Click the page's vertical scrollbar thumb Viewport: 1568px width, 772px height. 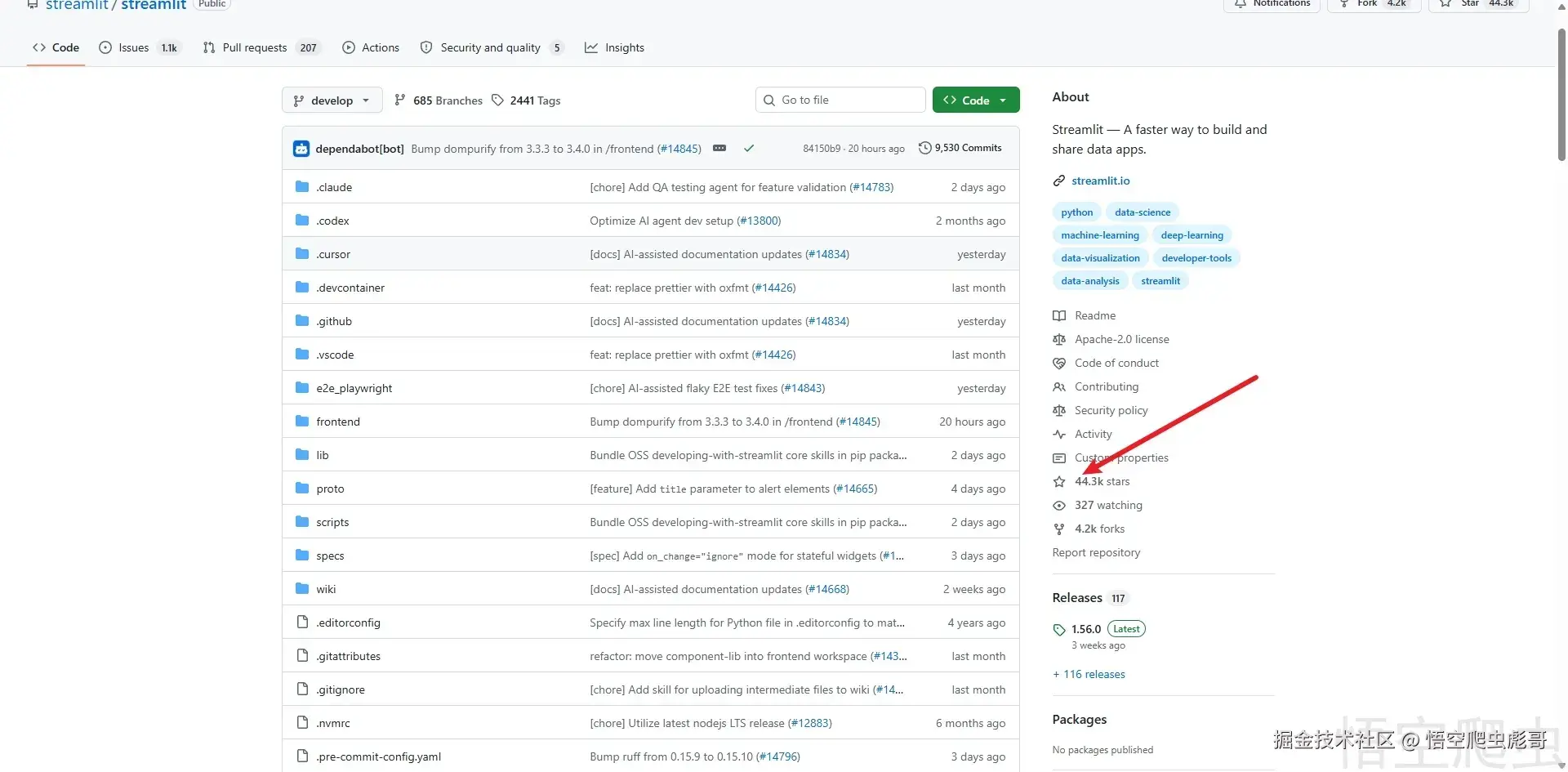pos(1561,94)
